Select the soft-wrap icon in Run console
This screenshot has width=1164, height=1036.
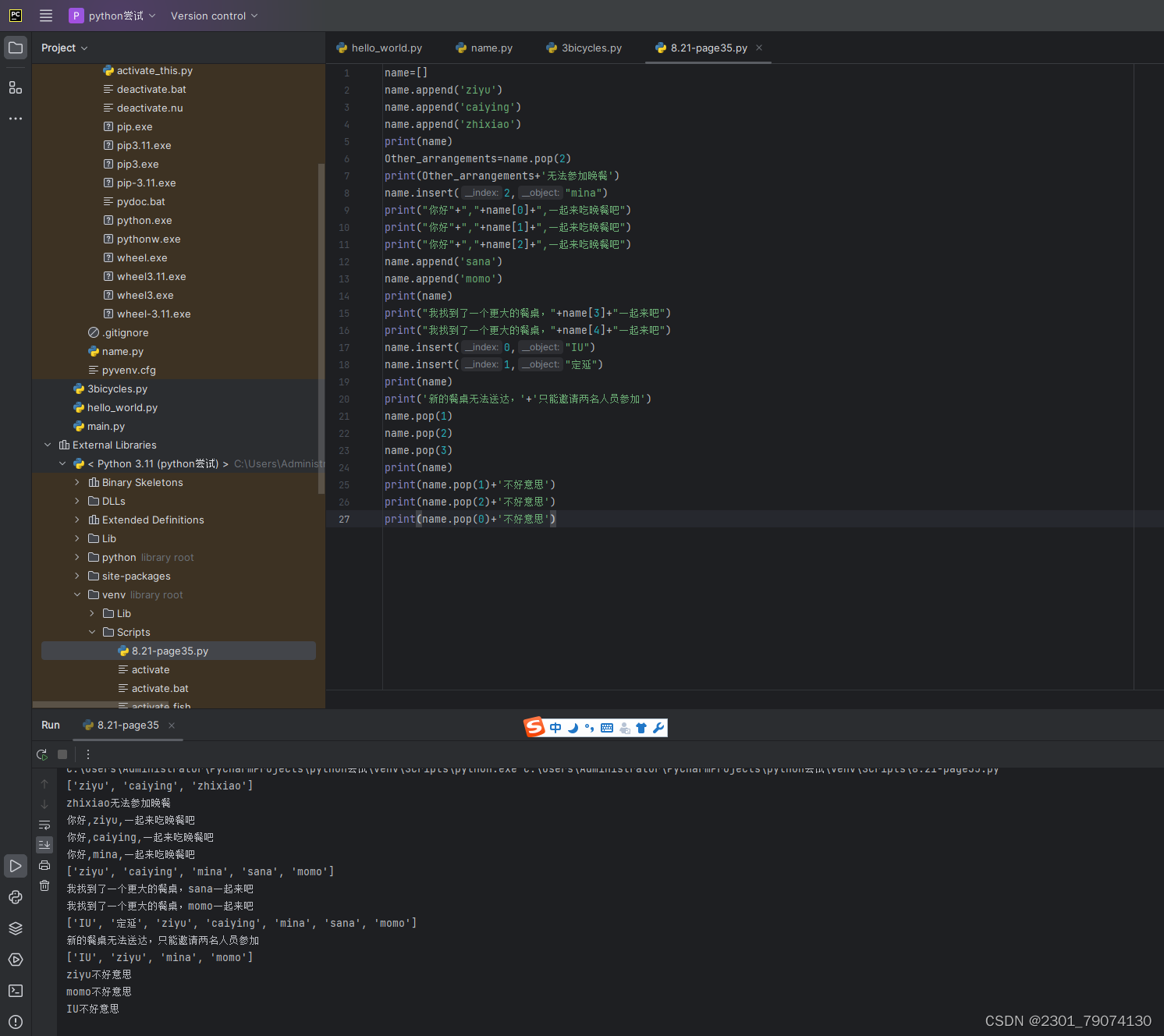[44, 825]
